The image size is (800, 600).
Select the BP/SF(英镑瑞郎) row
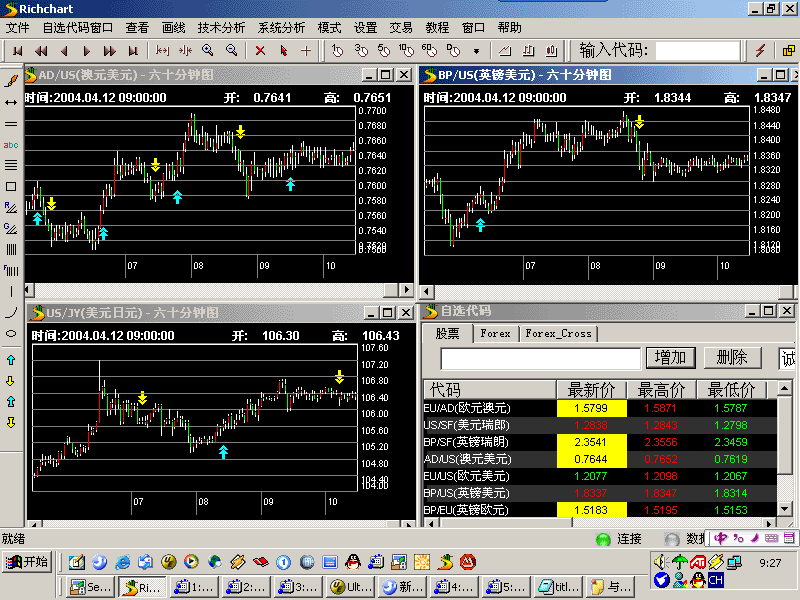pyautogui.click(x=600, y=442)
